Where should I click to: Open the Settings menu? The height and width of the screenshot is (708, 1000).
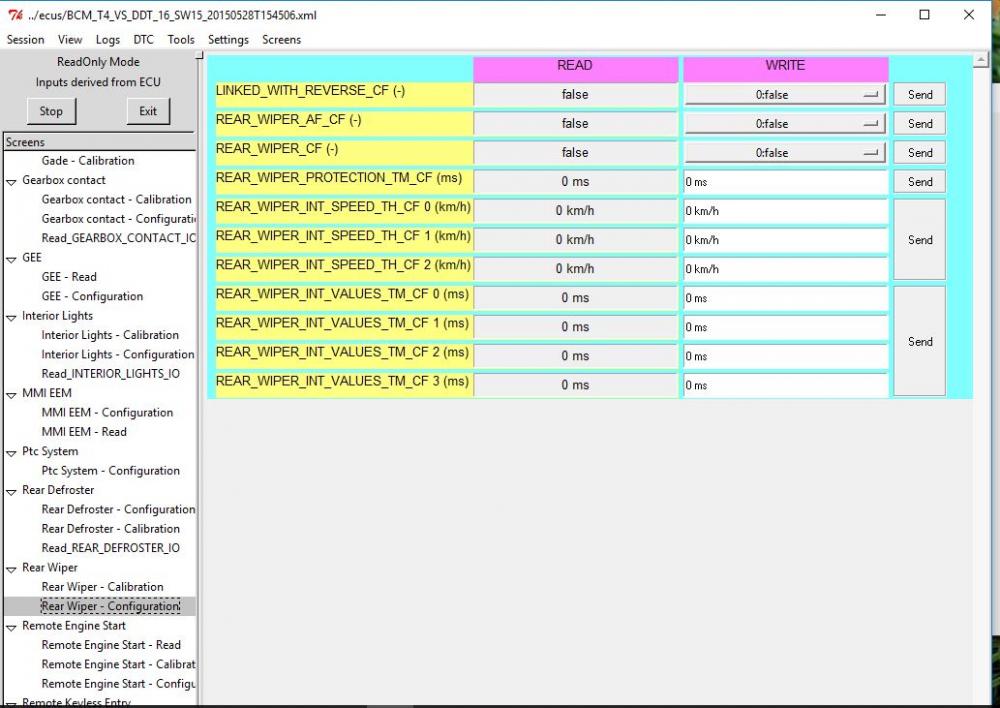(228, 40)
